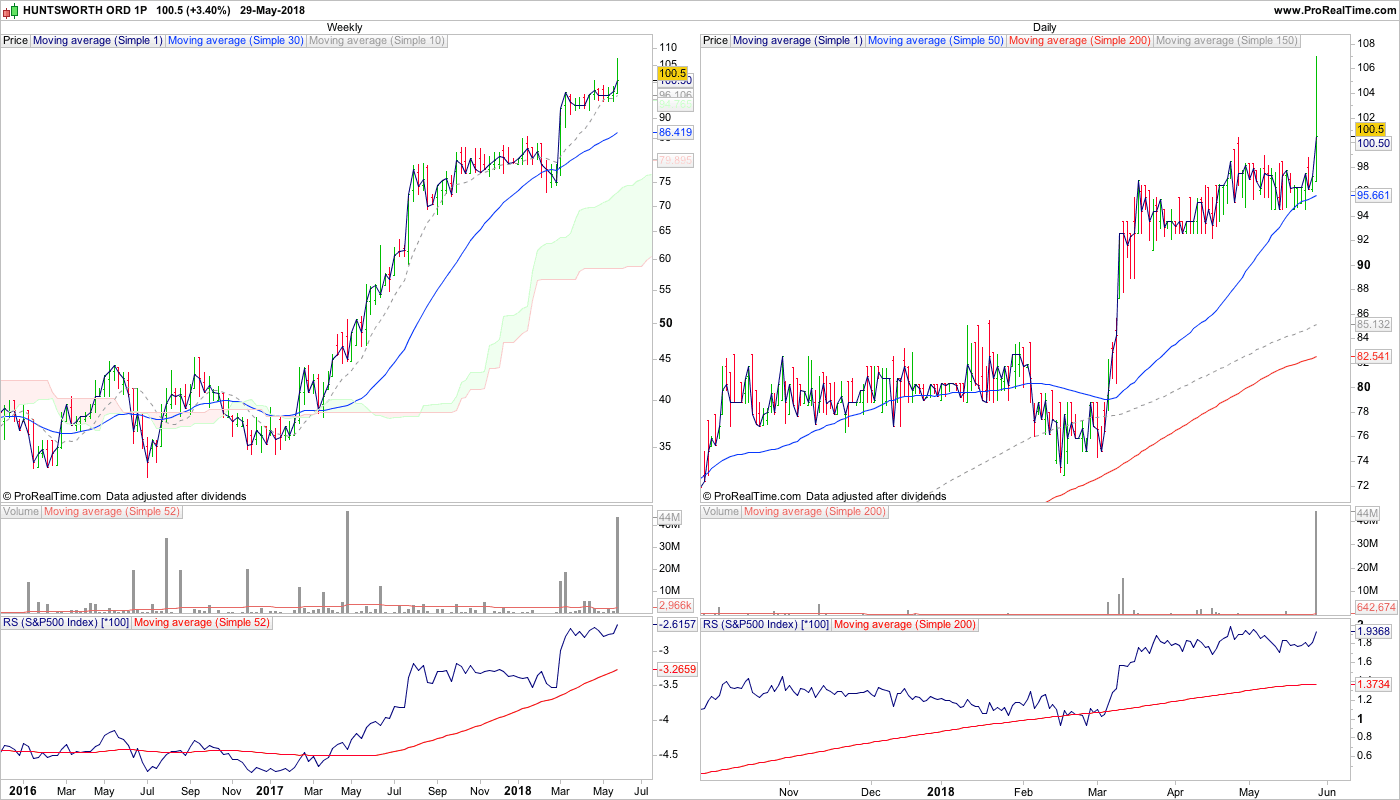The width and height of the screenshot is (1400, 800).
Task: Click the Volume label in Daily panel
Action: [x=721, y=511]
